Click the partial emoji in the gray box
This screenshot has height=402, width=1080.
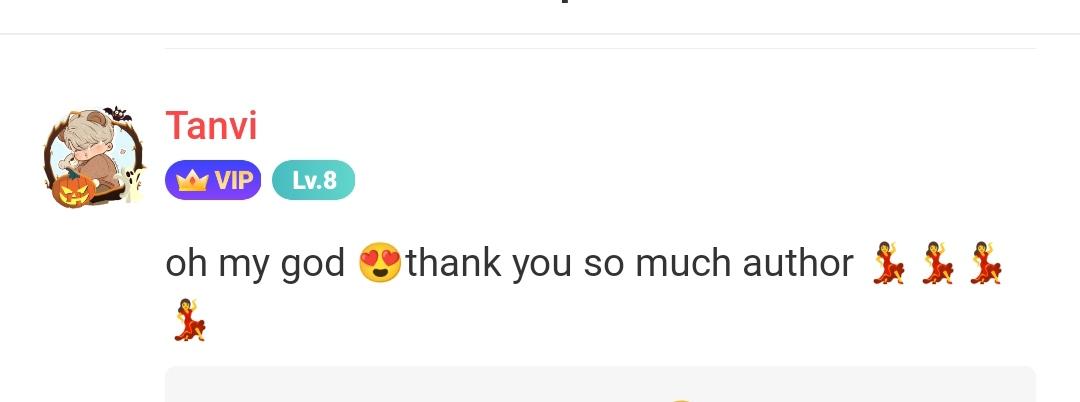click(x=681, y=400)
